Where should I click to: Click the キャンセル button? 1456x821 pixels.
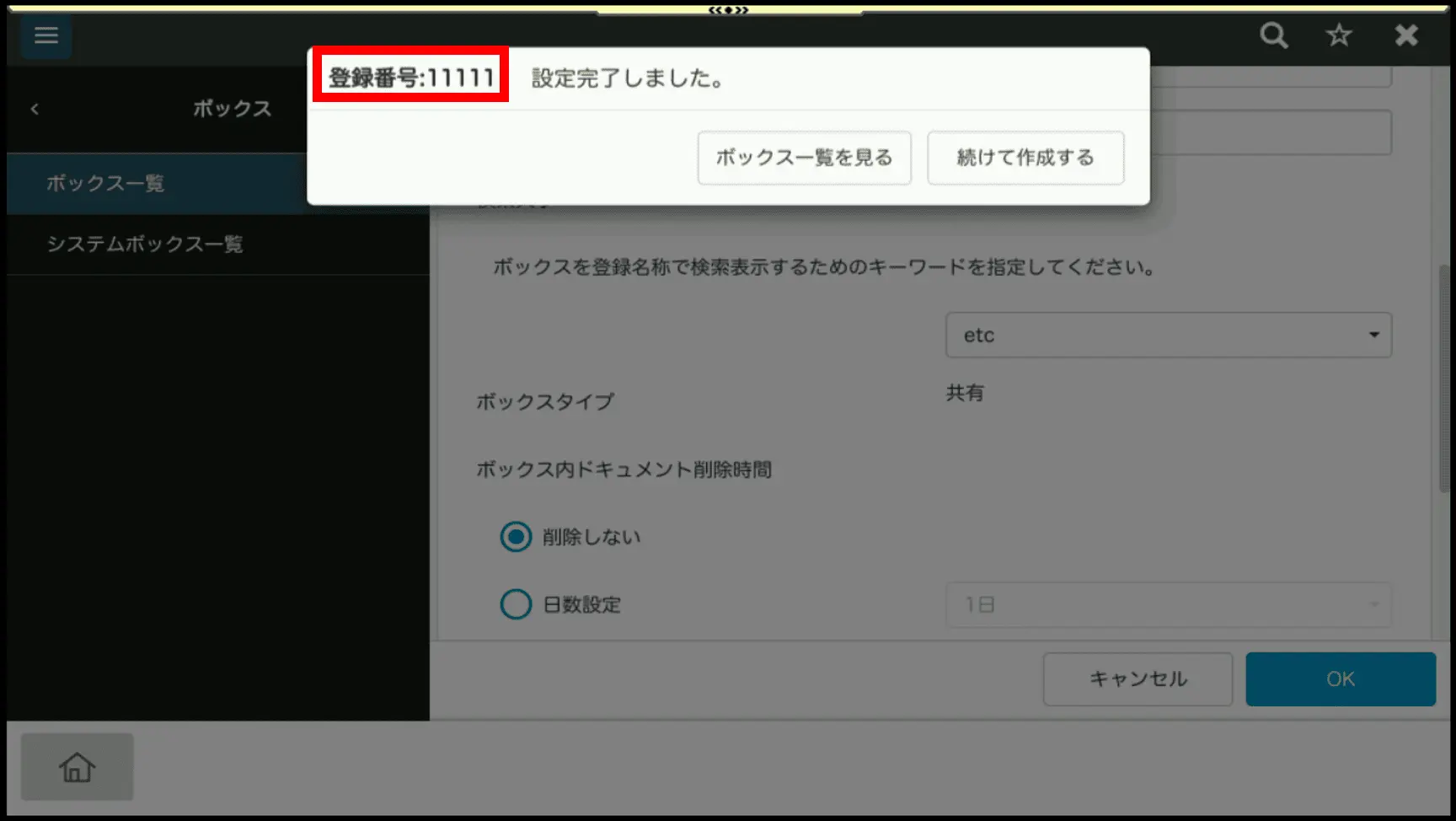[x=1137, y=679]
